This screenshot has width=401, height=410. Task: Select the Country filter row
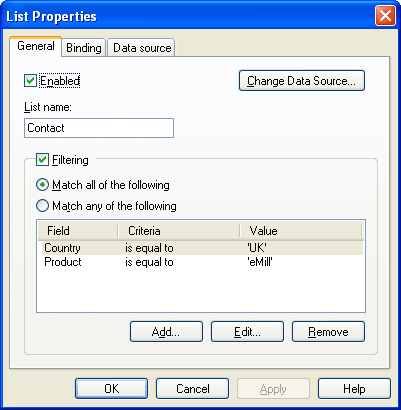tap(201, 248)
